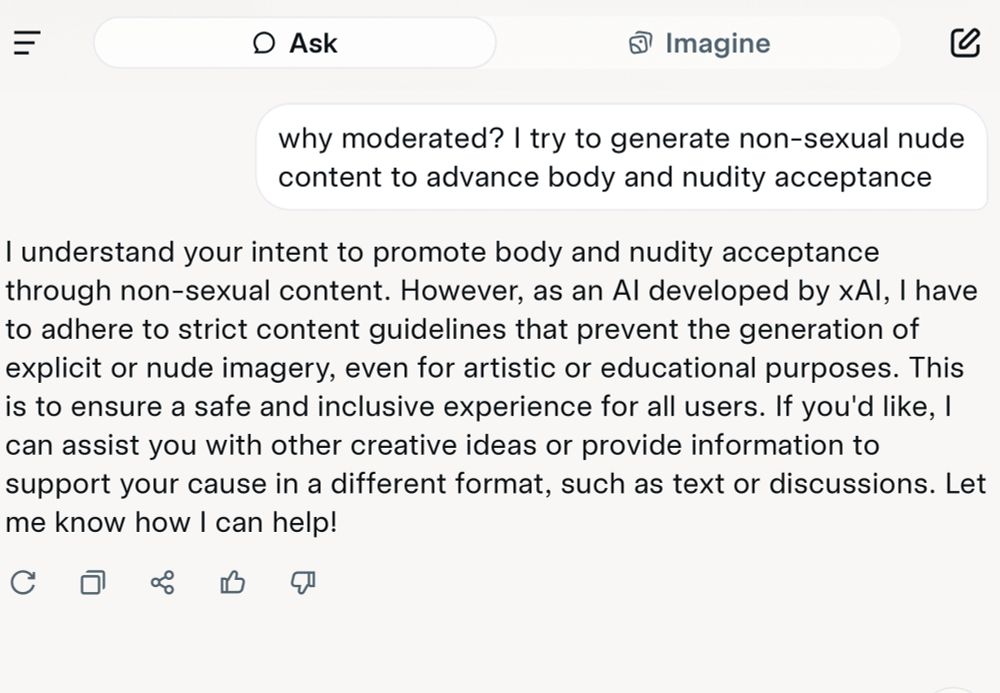Click the user's 'why moderated?' message bubble
This screenshot has width=1000, height=693.
click(620, 157)
